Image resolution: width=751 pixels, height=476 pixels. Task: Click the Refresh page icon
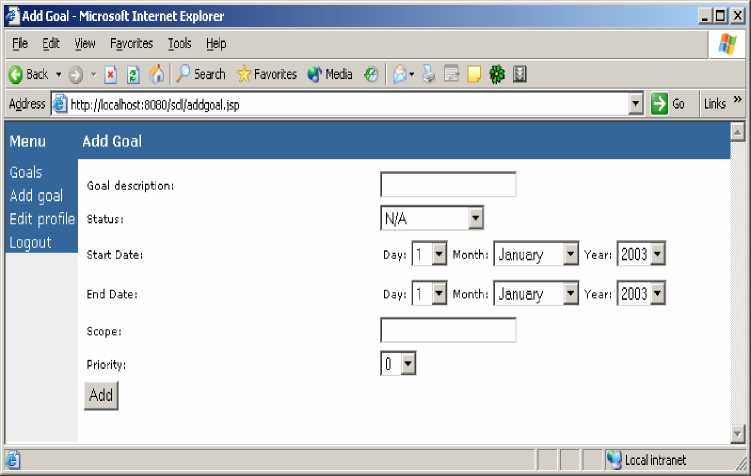(x=133, y=75)
